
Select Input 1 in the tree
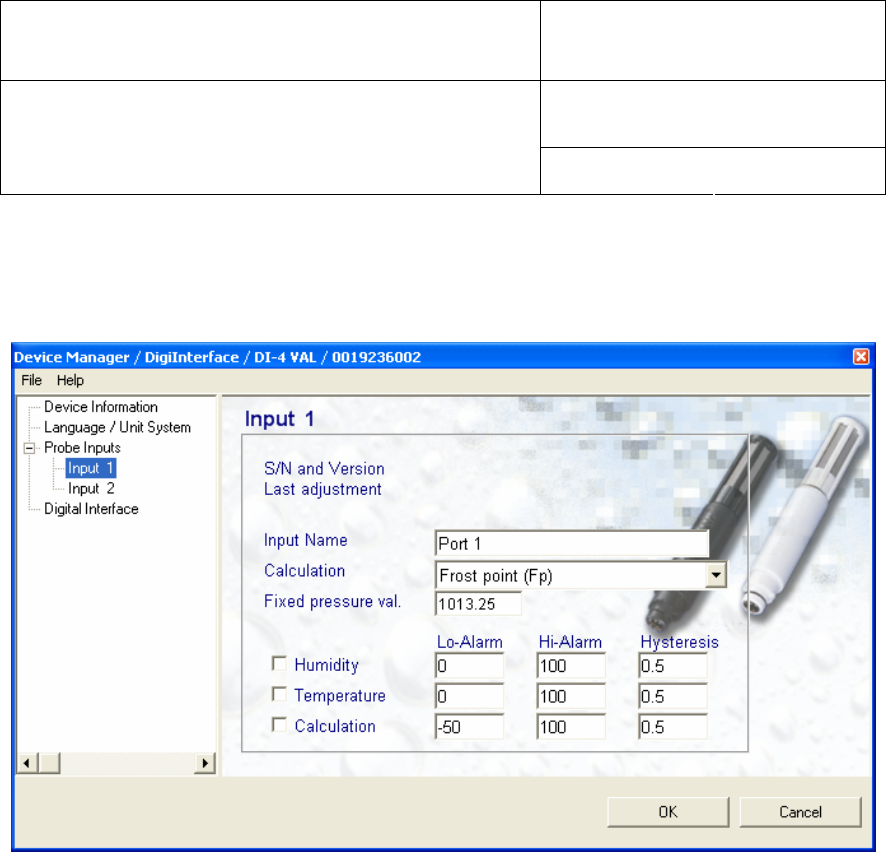(x=91, y=468)
